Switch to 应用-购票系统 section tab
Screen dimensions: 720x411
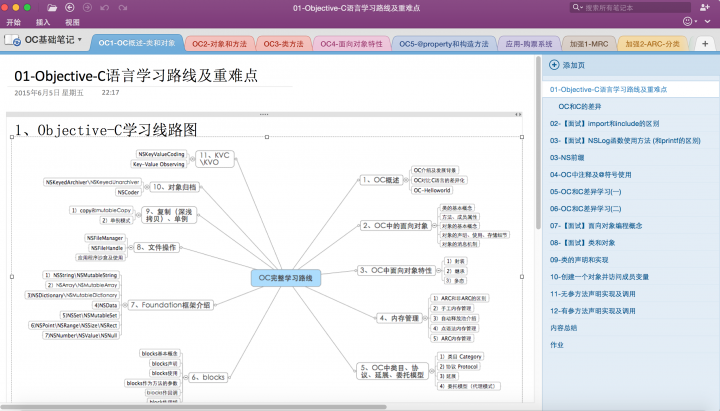tap(528, 44)
